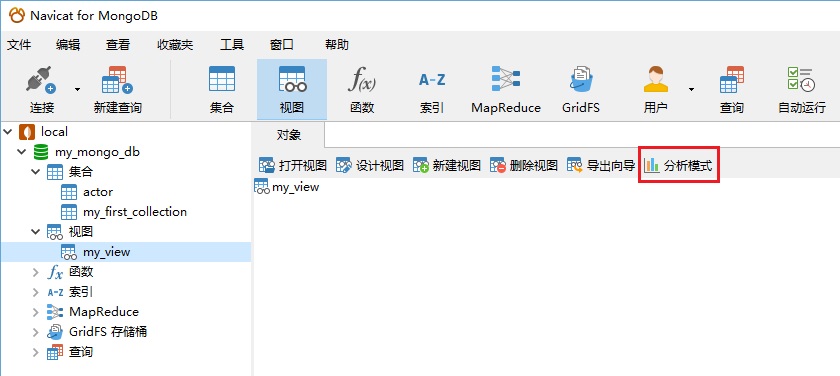Open the 查看 menu
The height and width of the screenshot is (376, 840).
[x=118, y=45]
